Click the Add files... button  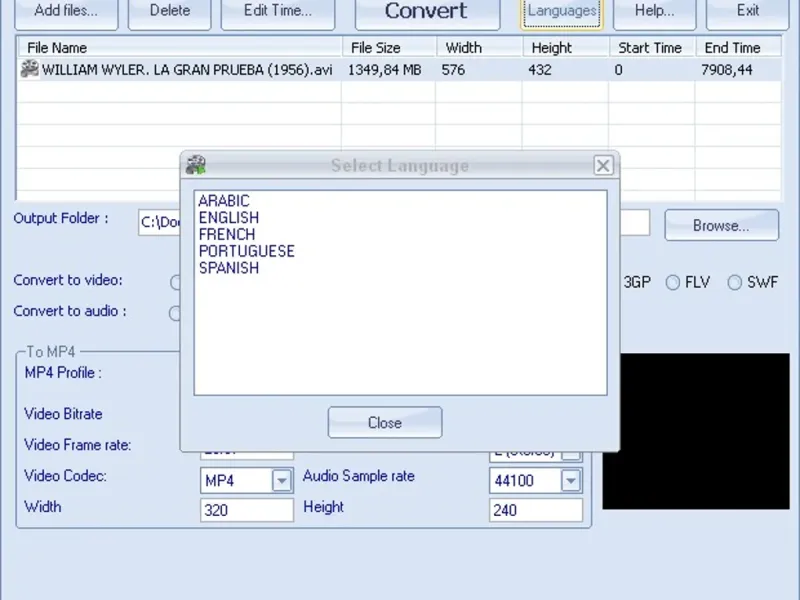pos(66,12)
